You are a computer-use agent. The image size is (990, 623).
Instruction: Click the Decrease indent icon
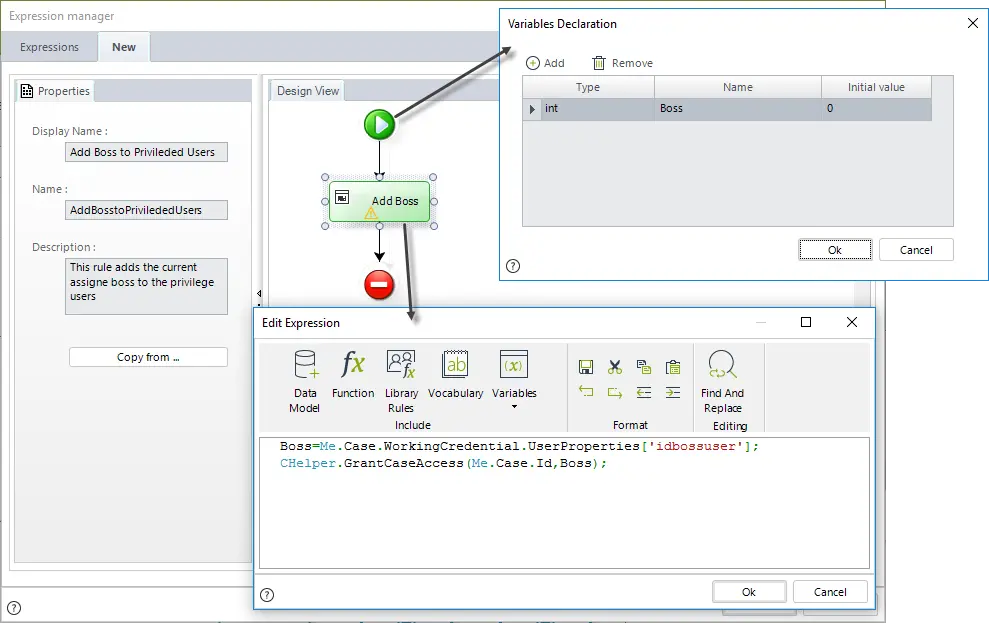pos(643,392)
